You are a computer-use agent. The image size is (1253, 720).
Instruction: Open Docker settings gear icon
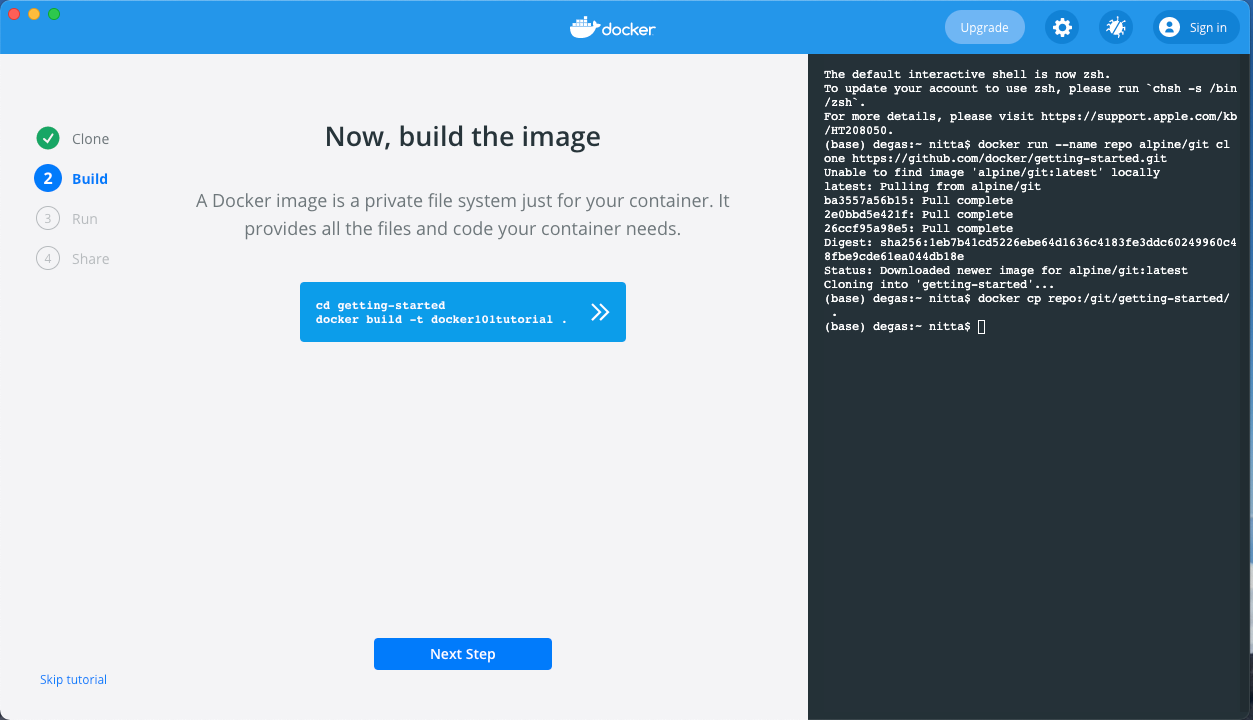[1062, 28]
